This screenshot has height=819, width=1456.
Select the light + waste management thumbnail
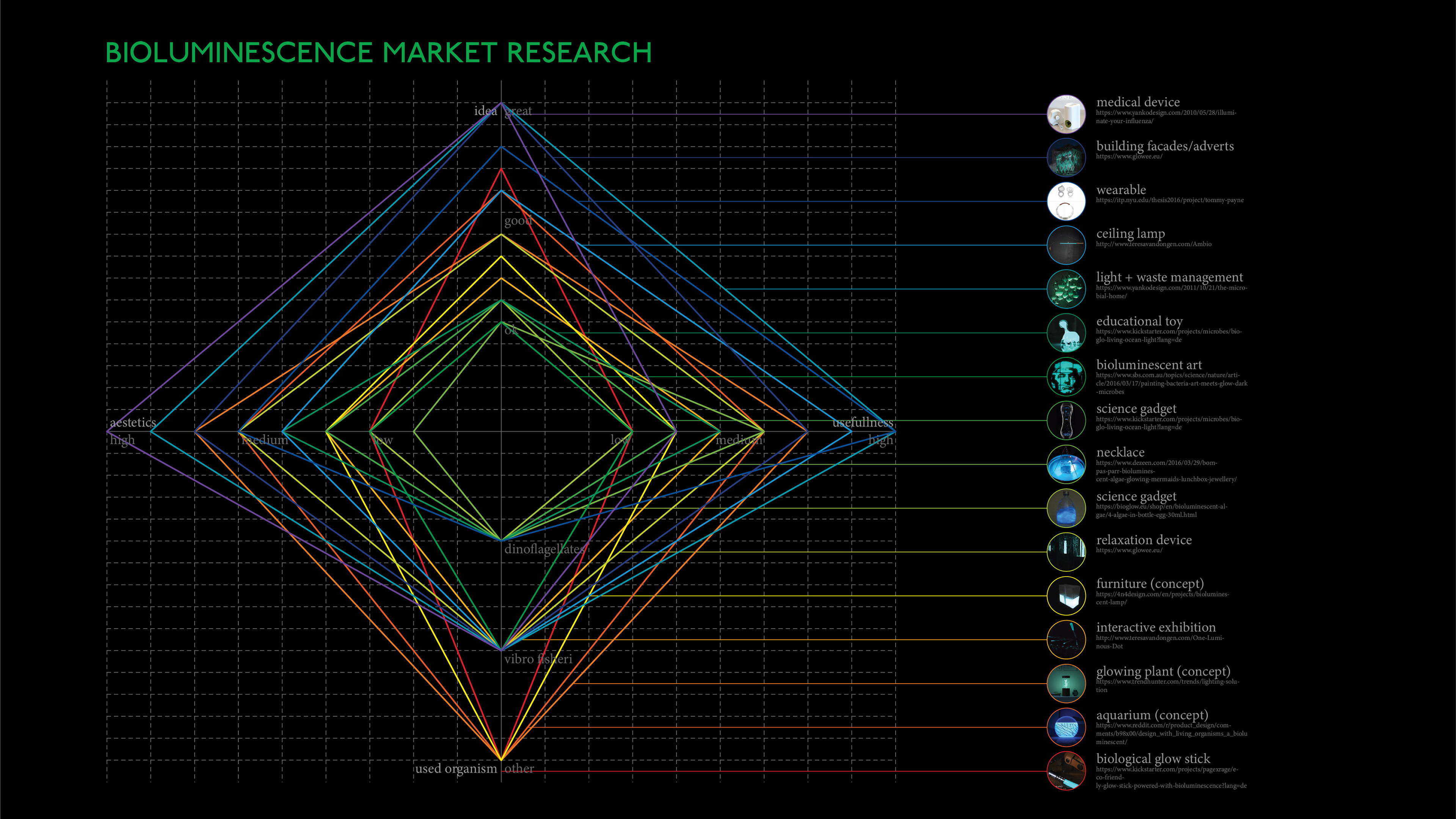click(1066, 289)
